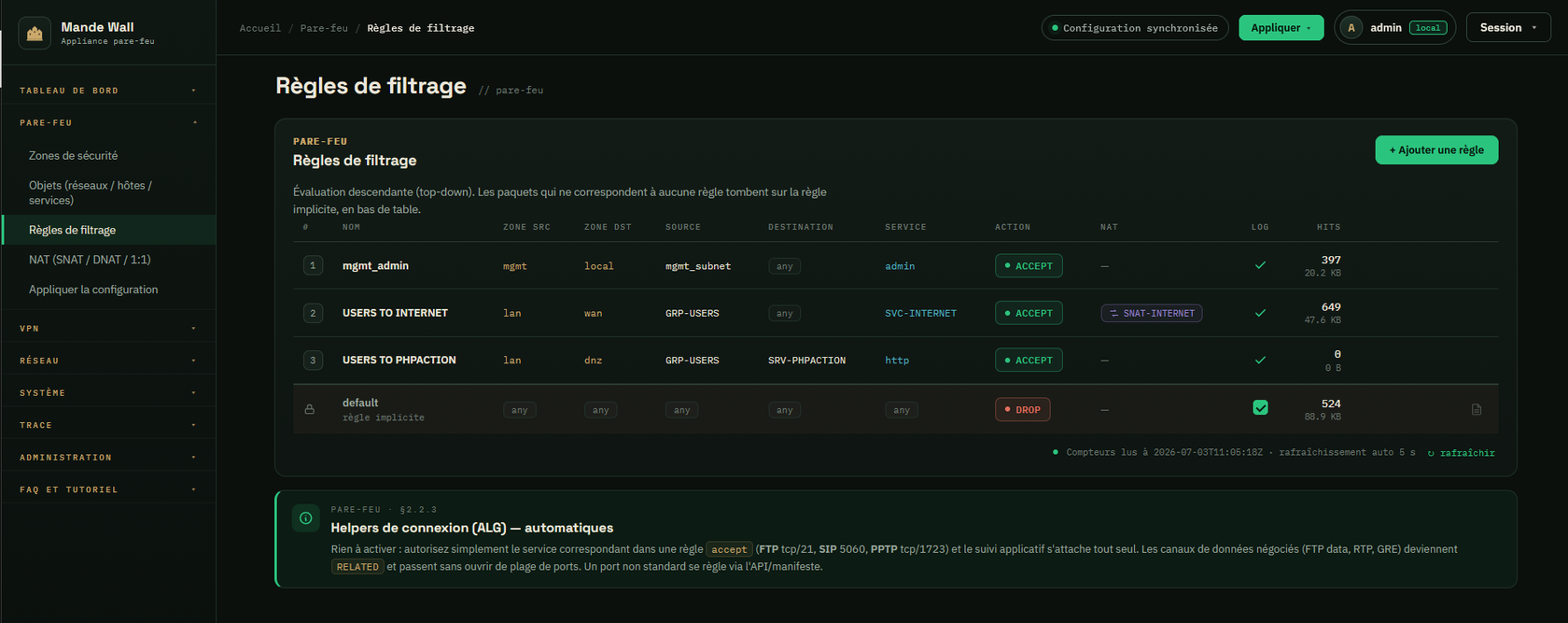Toggle the log checkbox on default rule
This screenshot has height=623, width=1568.
pos(1260,407)
